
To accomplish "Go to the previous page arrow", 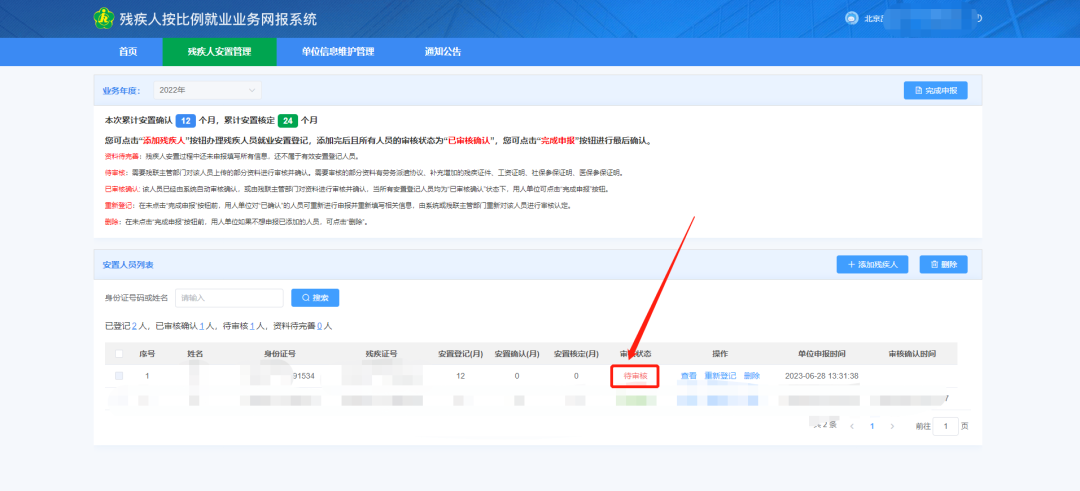I will click(x=852, y=426).
